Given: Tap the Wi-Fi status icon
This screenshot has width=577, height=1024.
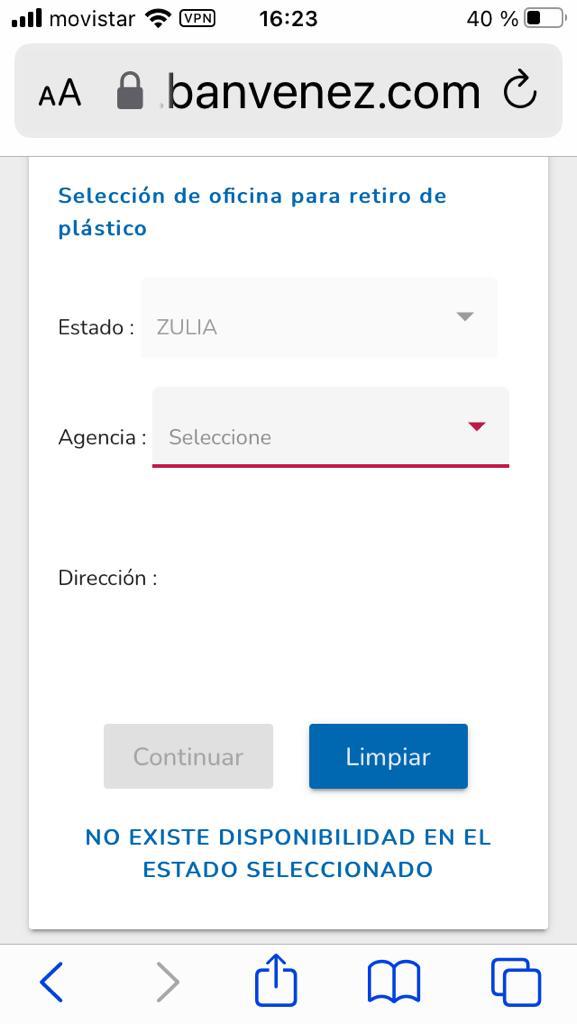Looking at the screenshot, I should [x=158, y=18].
